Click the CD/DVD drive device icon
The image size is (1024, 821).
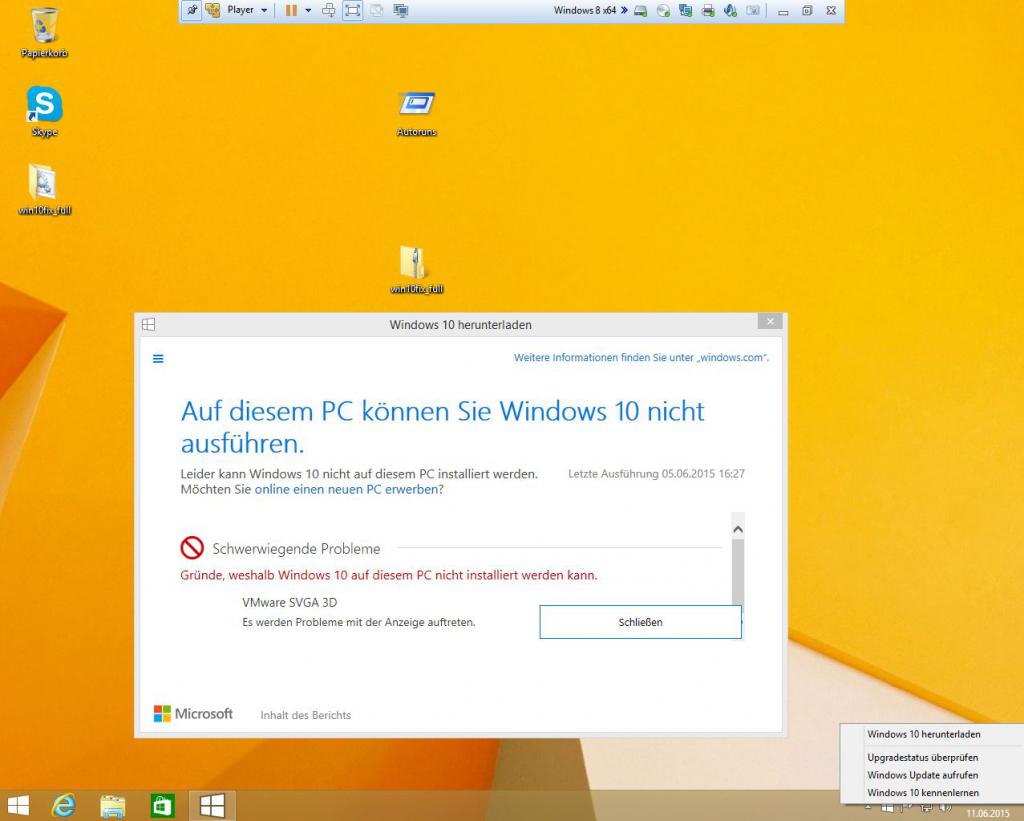pyautogui.click(x=663, y=11)
